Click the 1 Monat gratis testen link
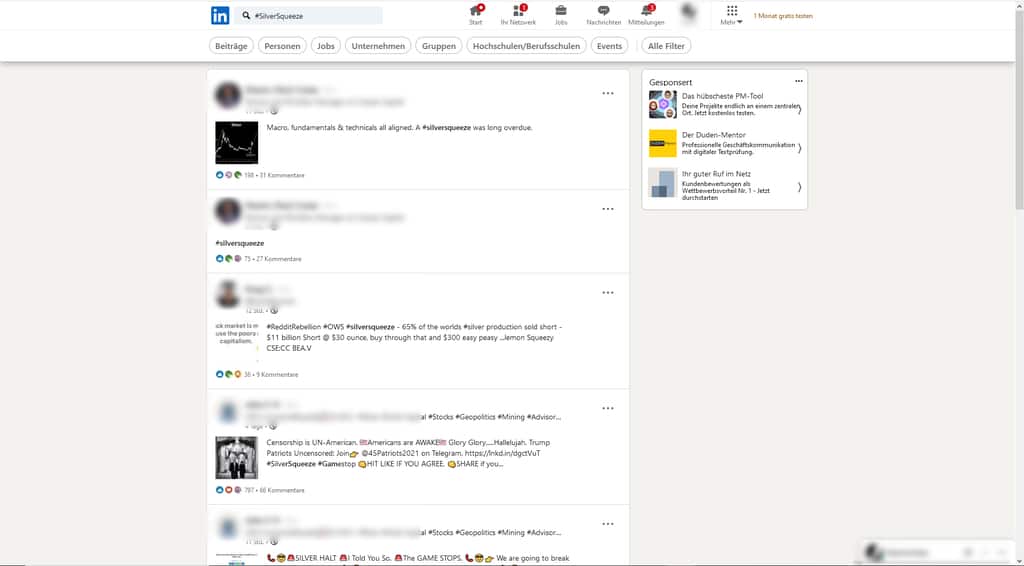Viewport: 1024px width, 566px height. [783, 16]
